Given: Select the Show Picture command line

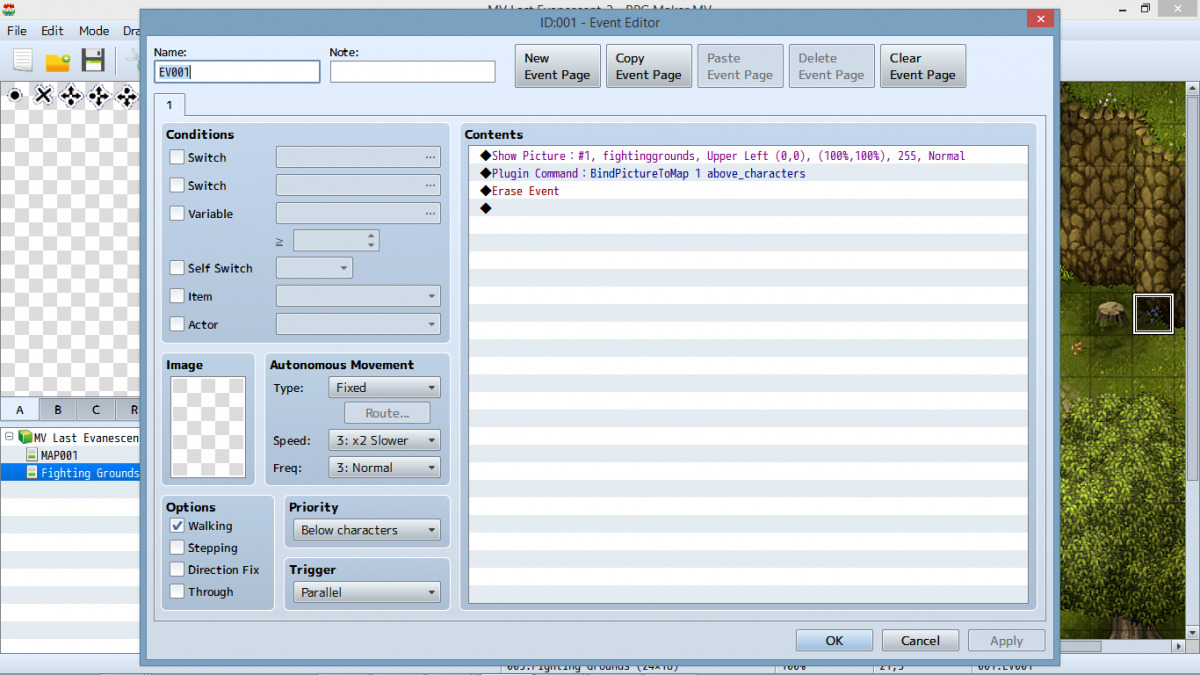Looking at the screenshot, I should coord(748,156).
